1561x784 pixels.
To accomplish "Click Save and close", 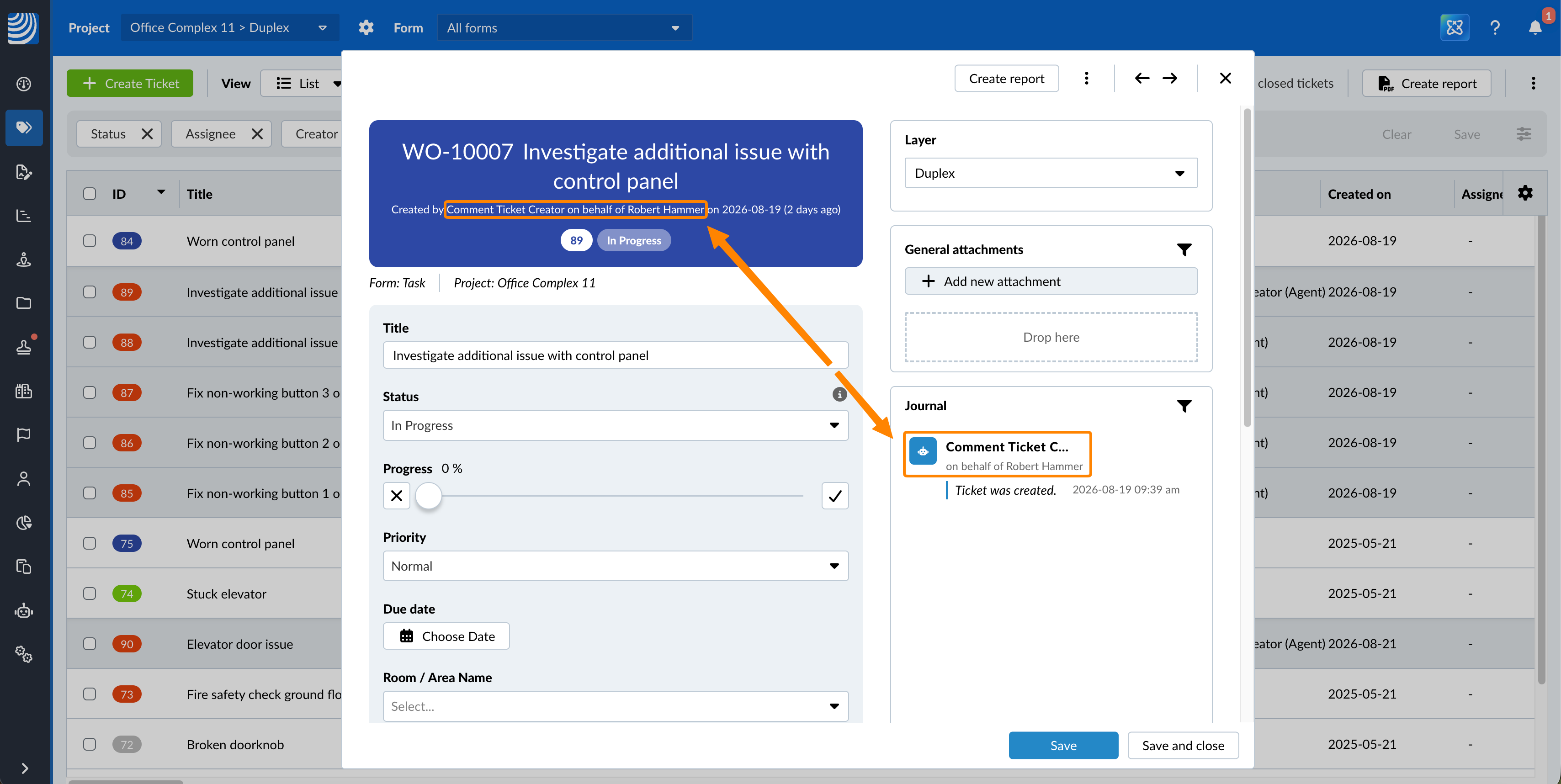I will [1183, 745].
